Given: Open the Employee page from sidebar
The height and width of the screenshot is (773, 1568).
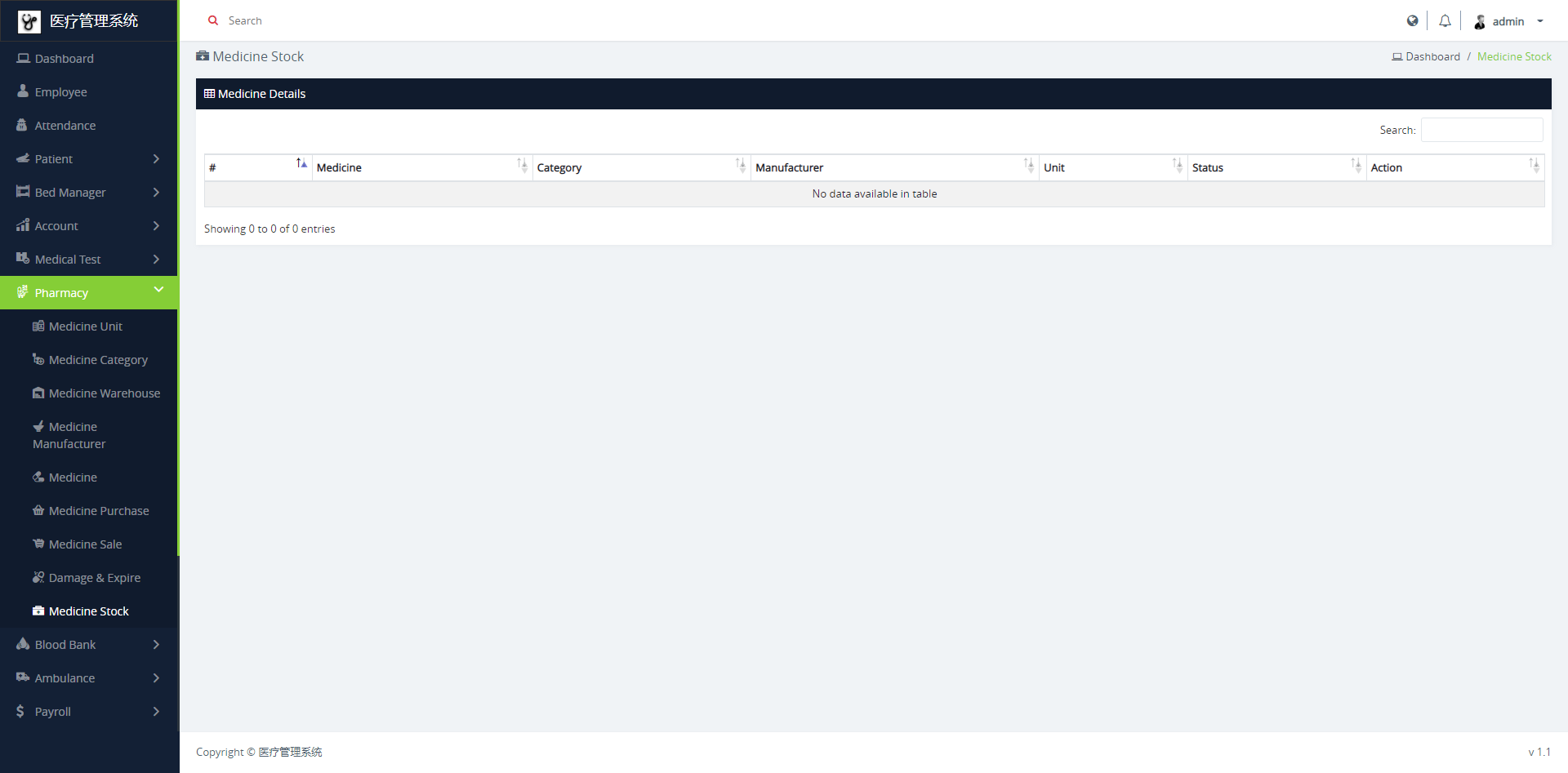Looking at the screenshot, I should click(x=60, y=92).
